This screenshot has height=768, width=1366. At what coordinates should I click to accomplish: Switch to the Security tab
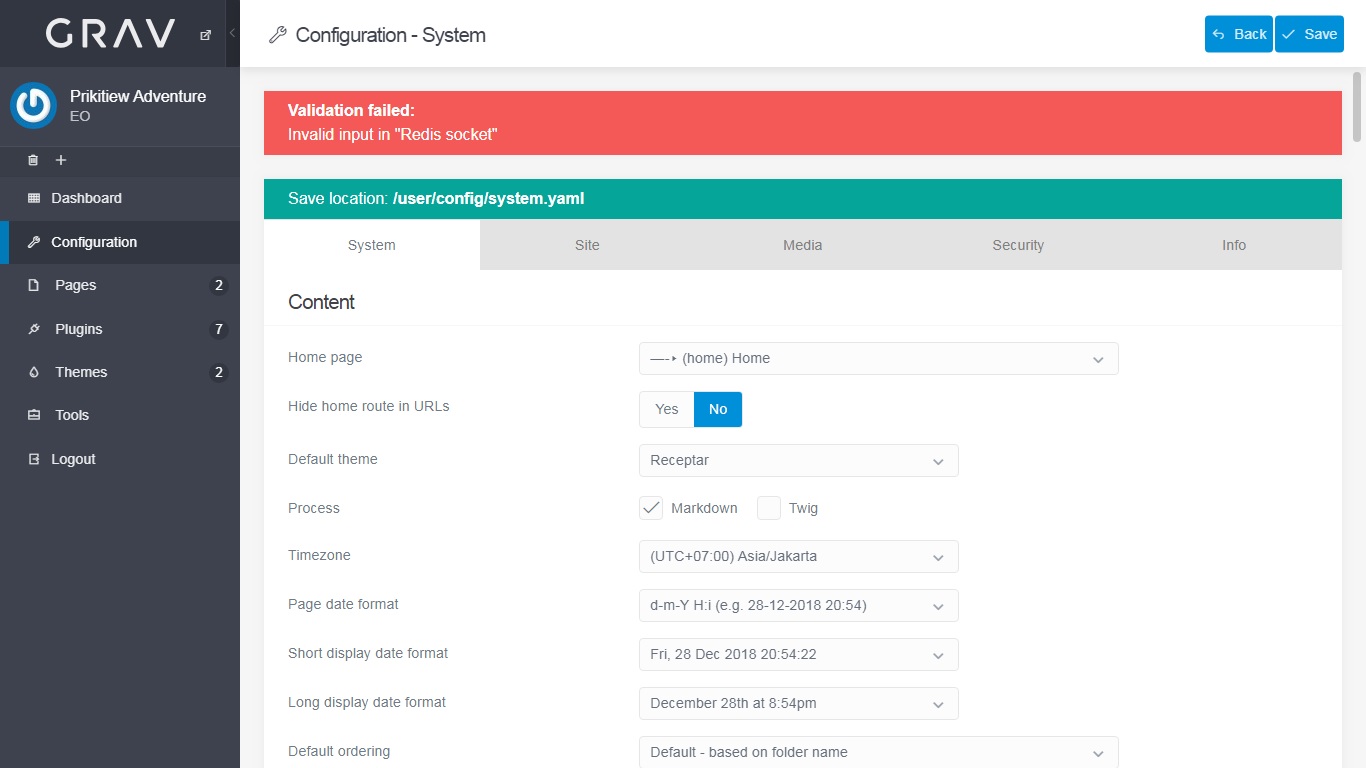click(x=1018, y=245)
